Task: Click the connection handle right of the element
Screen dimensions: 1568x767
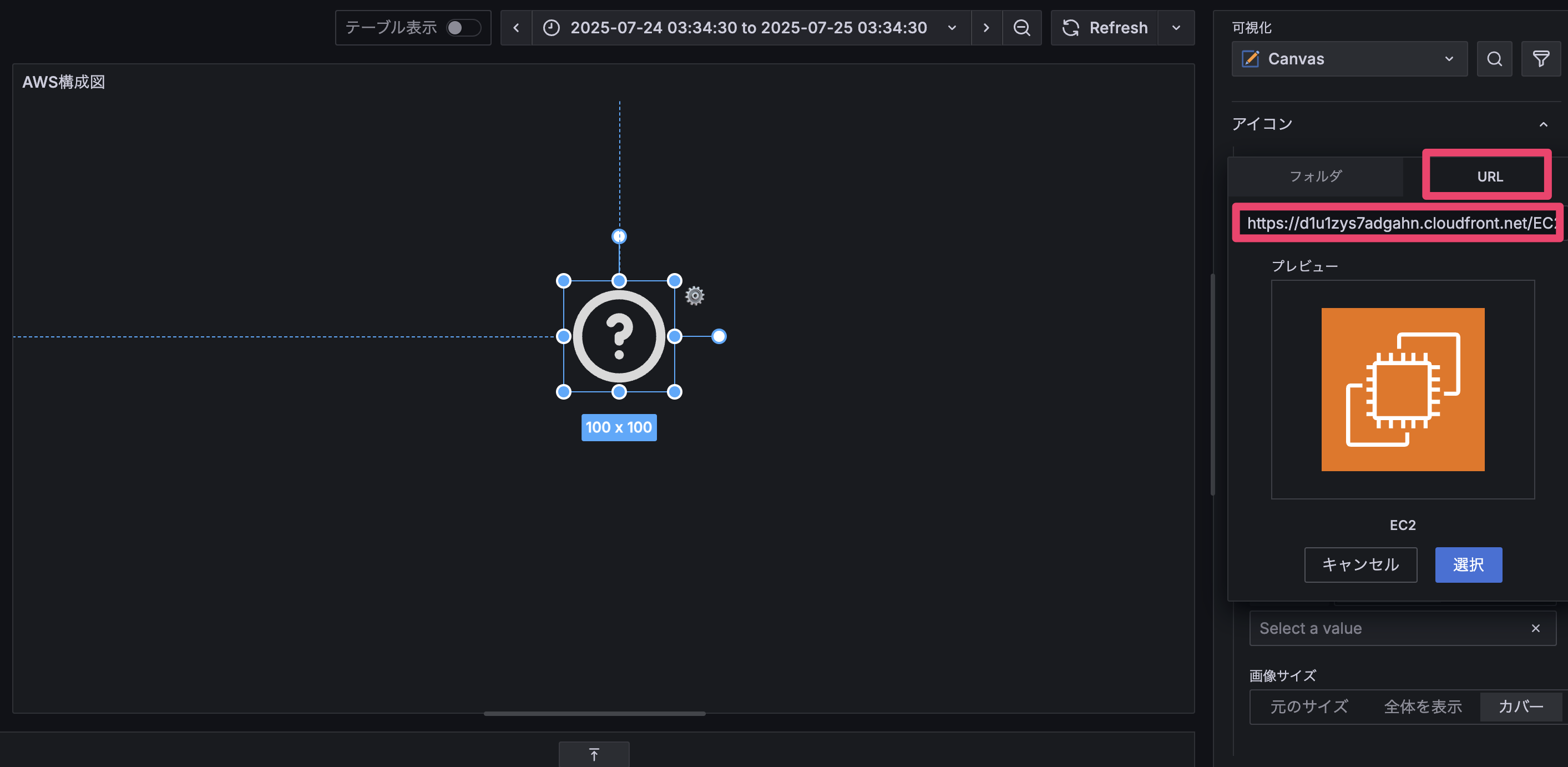Action: click(x=719, y=336)
